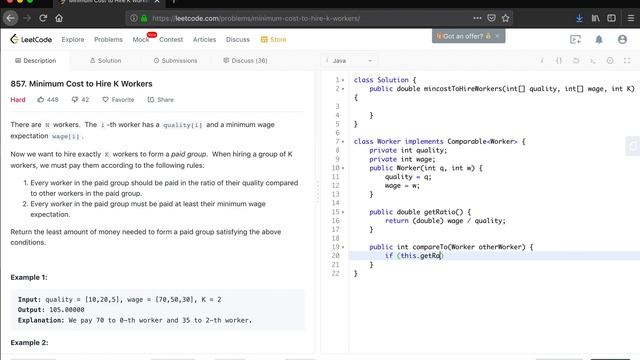Switch to the Solution tab
The image size is (640, 360).
pyautogui.click(x=106, y=60)
